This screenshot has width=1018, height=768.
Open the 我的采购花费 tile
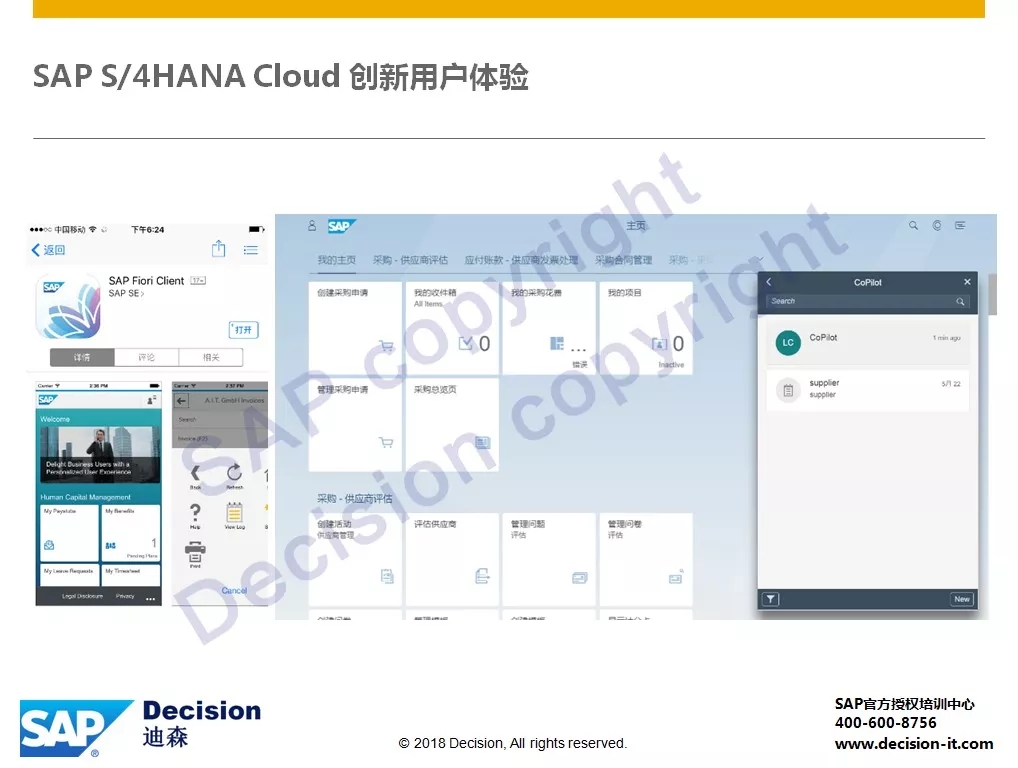pos(549,328)
